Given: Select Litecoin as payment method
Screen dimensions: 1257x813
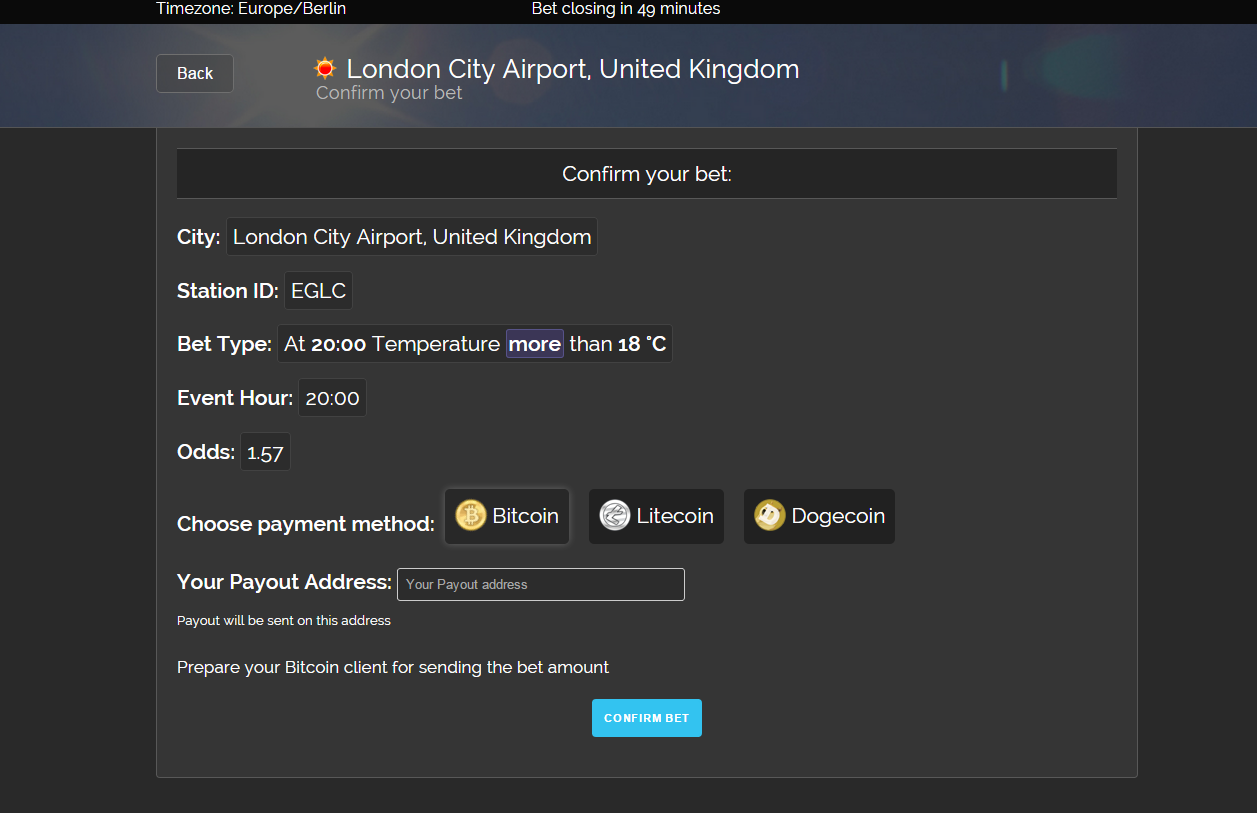Looking at the screenshot, I should point(656,516).
